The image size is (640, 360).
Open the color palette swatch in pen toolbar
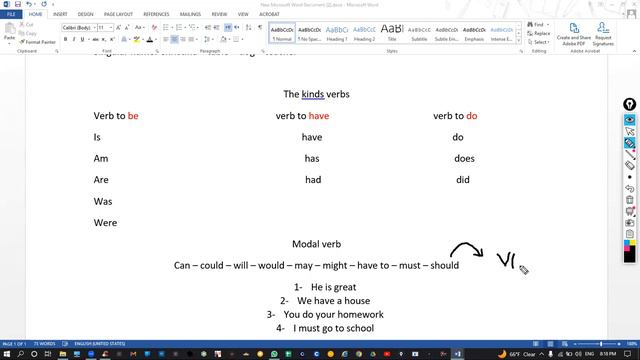tap(629, 251)
